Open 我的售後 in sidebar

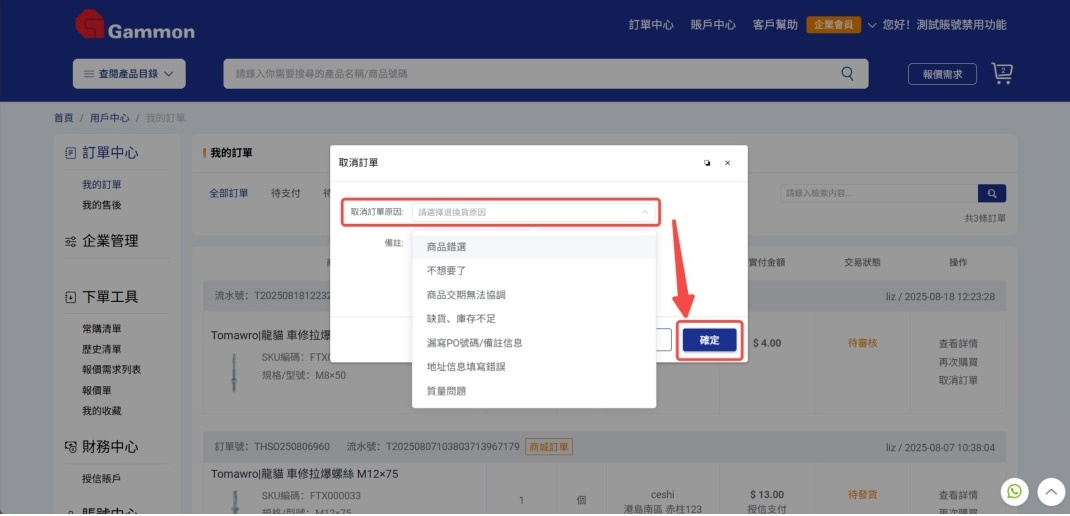pyautogui.click(x=101, y=205)
